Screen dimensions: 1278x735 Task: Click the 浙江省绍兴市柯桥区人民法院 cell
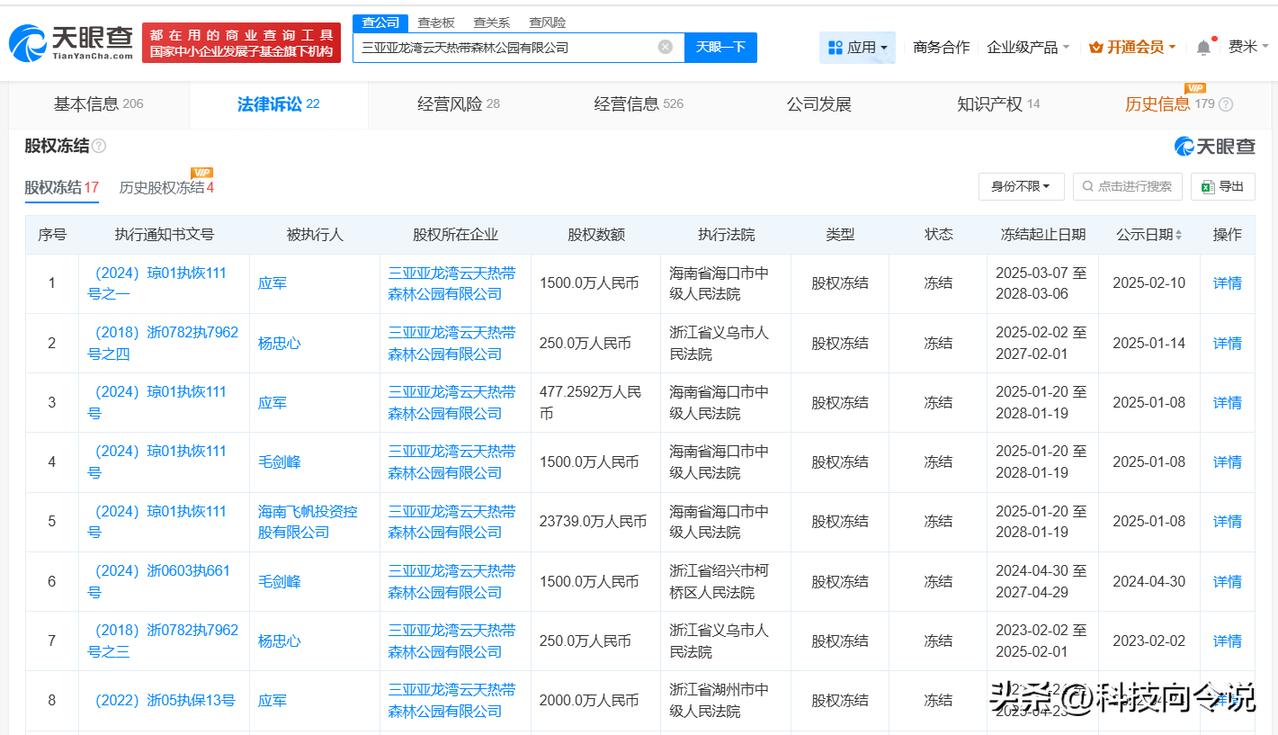[719, 581]
